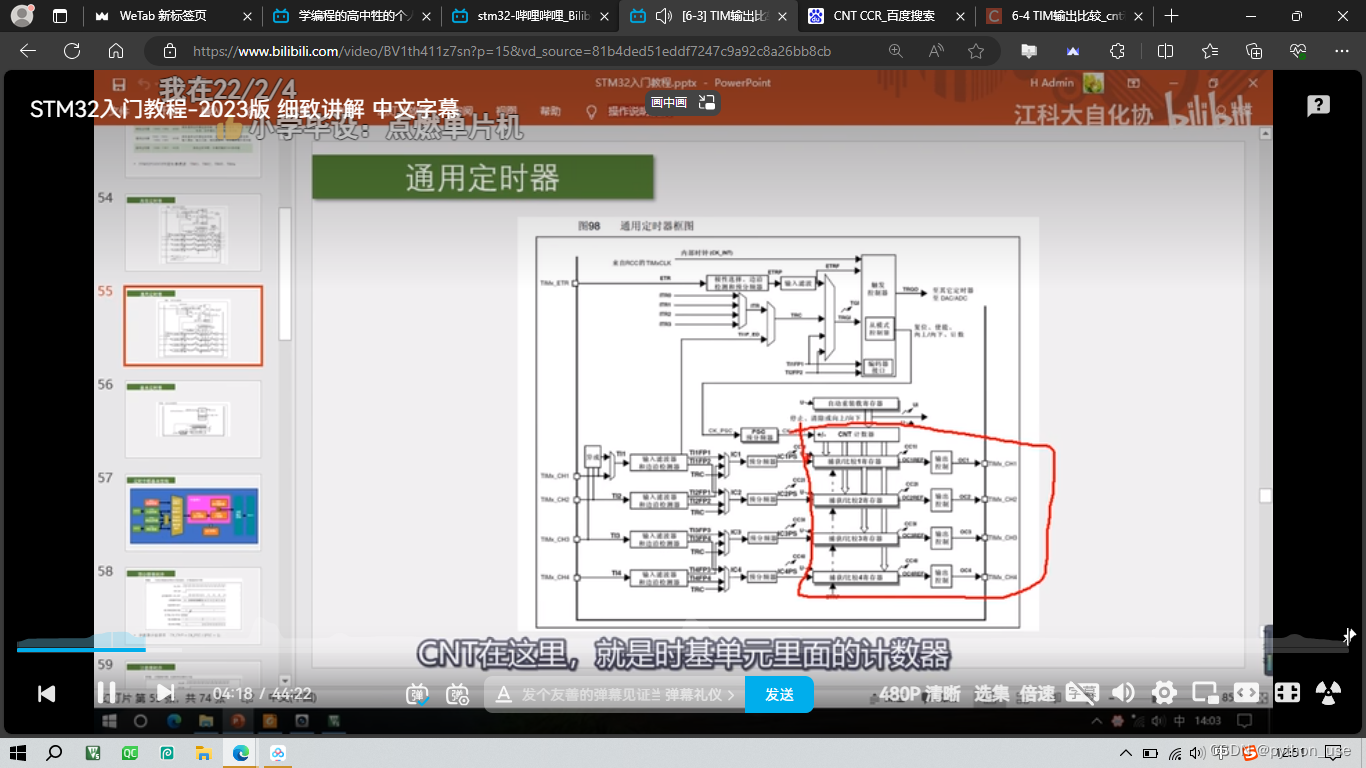Pause the video playback
Image resolution: width=1366 pixels, height=768 pixels.
pos(106,692)
